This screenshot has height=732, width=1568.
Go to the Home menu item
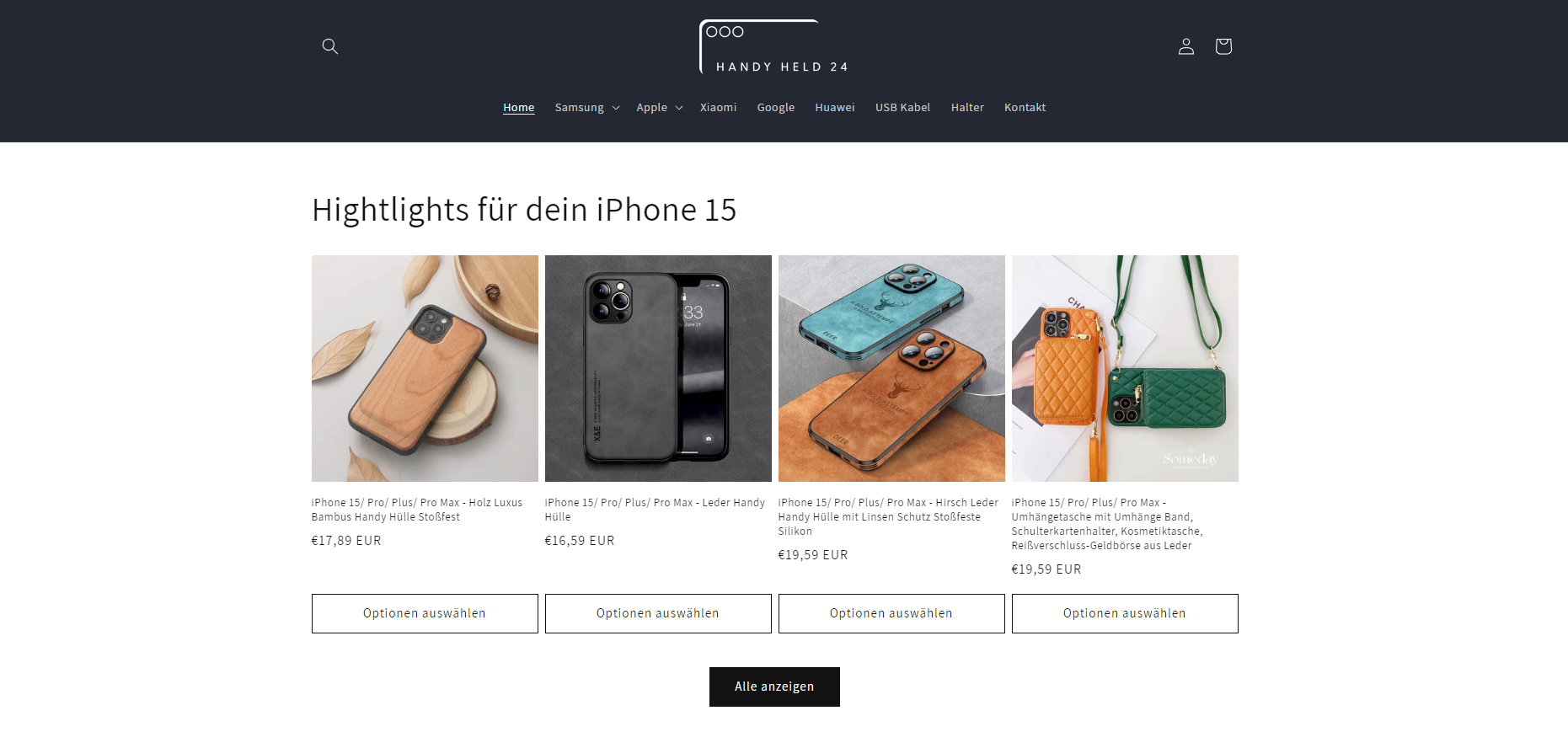(x=519, y=108)
